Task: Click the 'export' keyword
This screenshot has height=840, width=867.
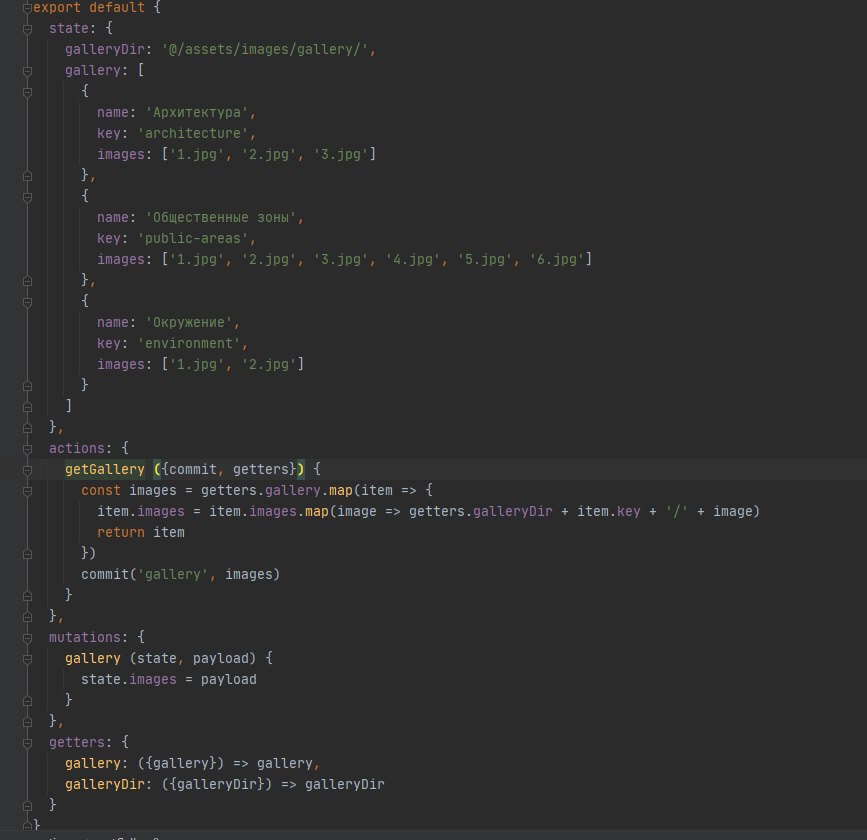Action: pos(56,8)
